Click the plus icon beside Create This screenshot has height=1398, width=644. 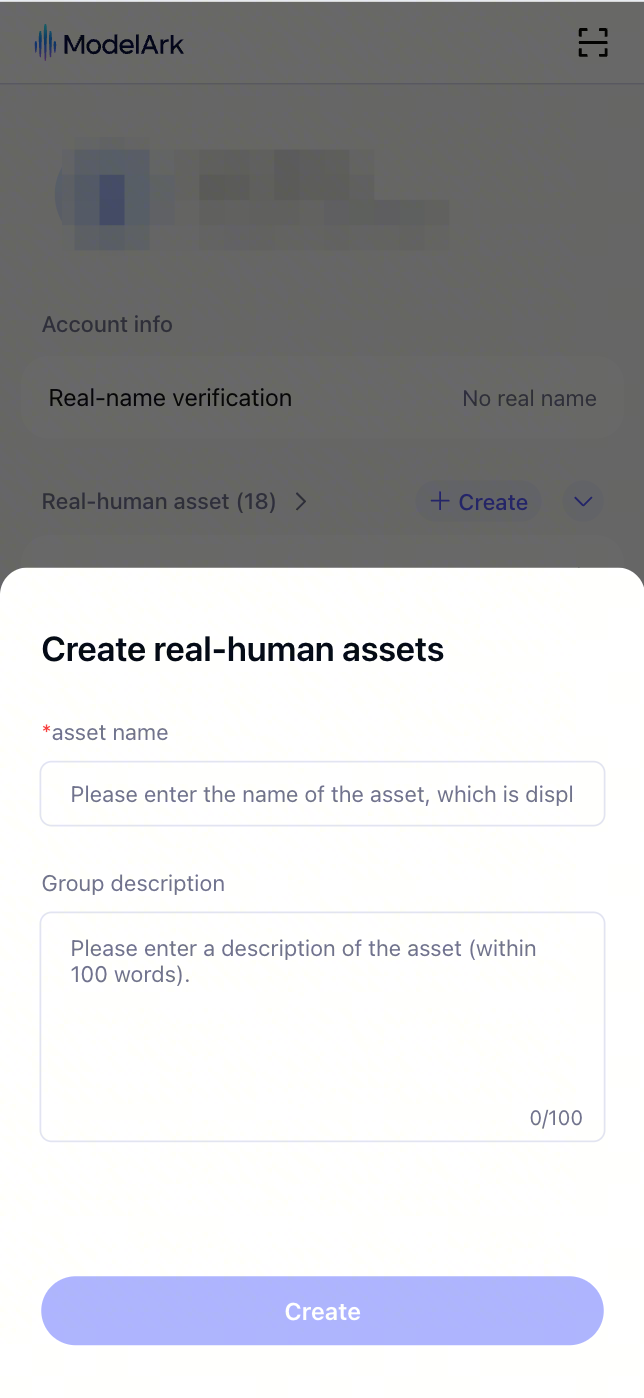(440, 502)
